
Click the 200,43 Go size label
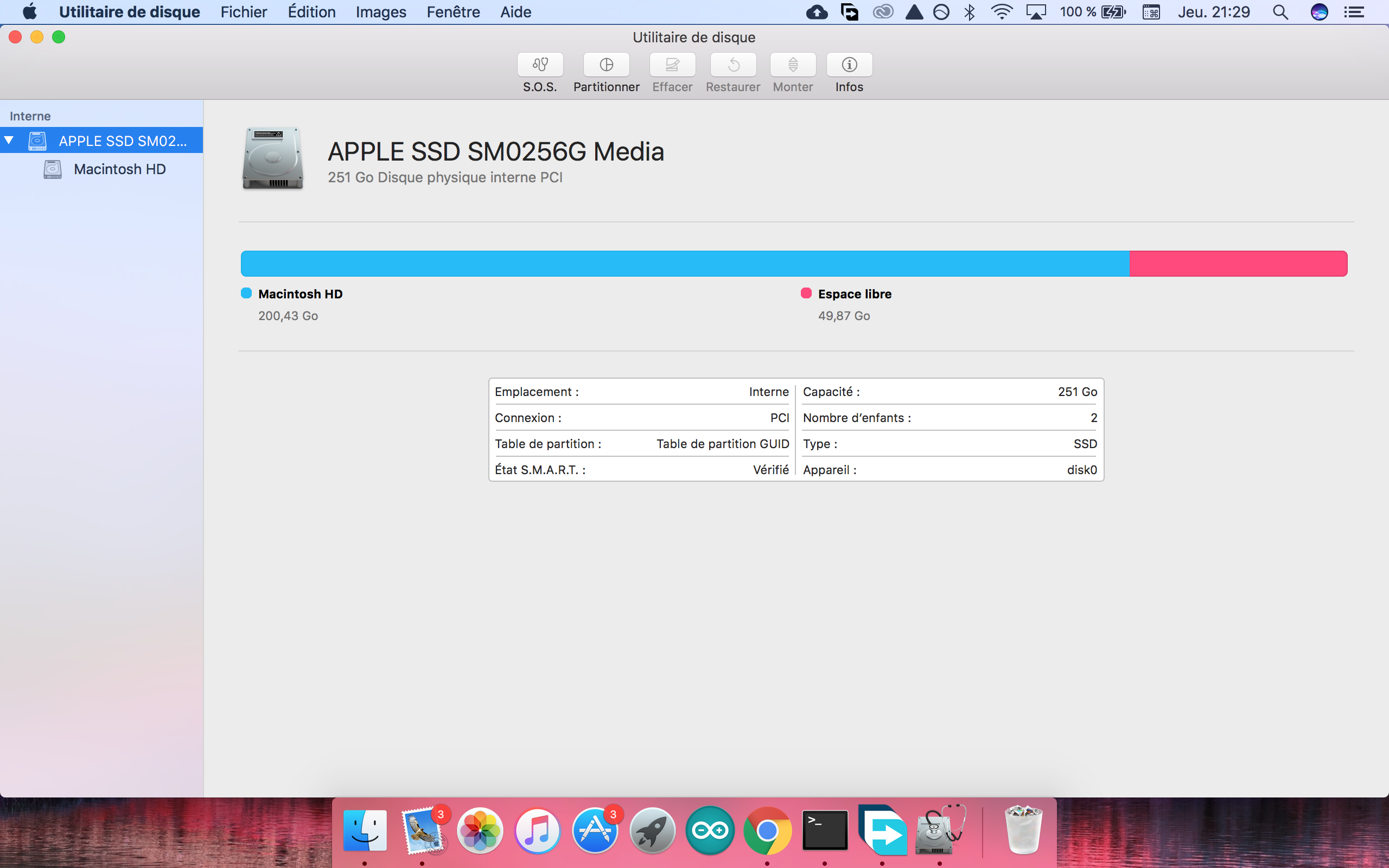click(x=288, y=316)
